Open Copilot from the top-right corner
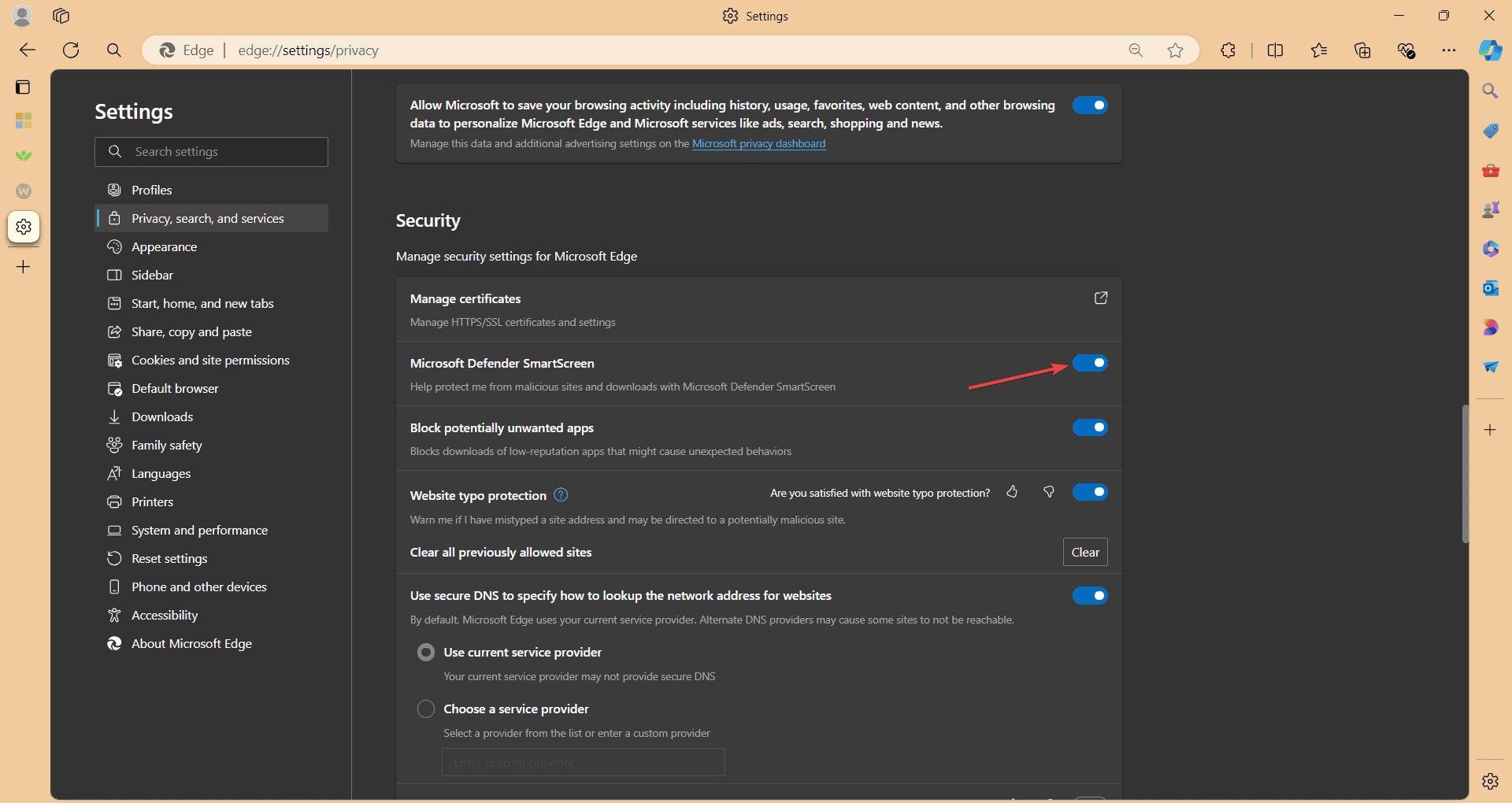The width and height of the screenshot is (1512, 803). pyautogui.click(x=1490, y=50)
